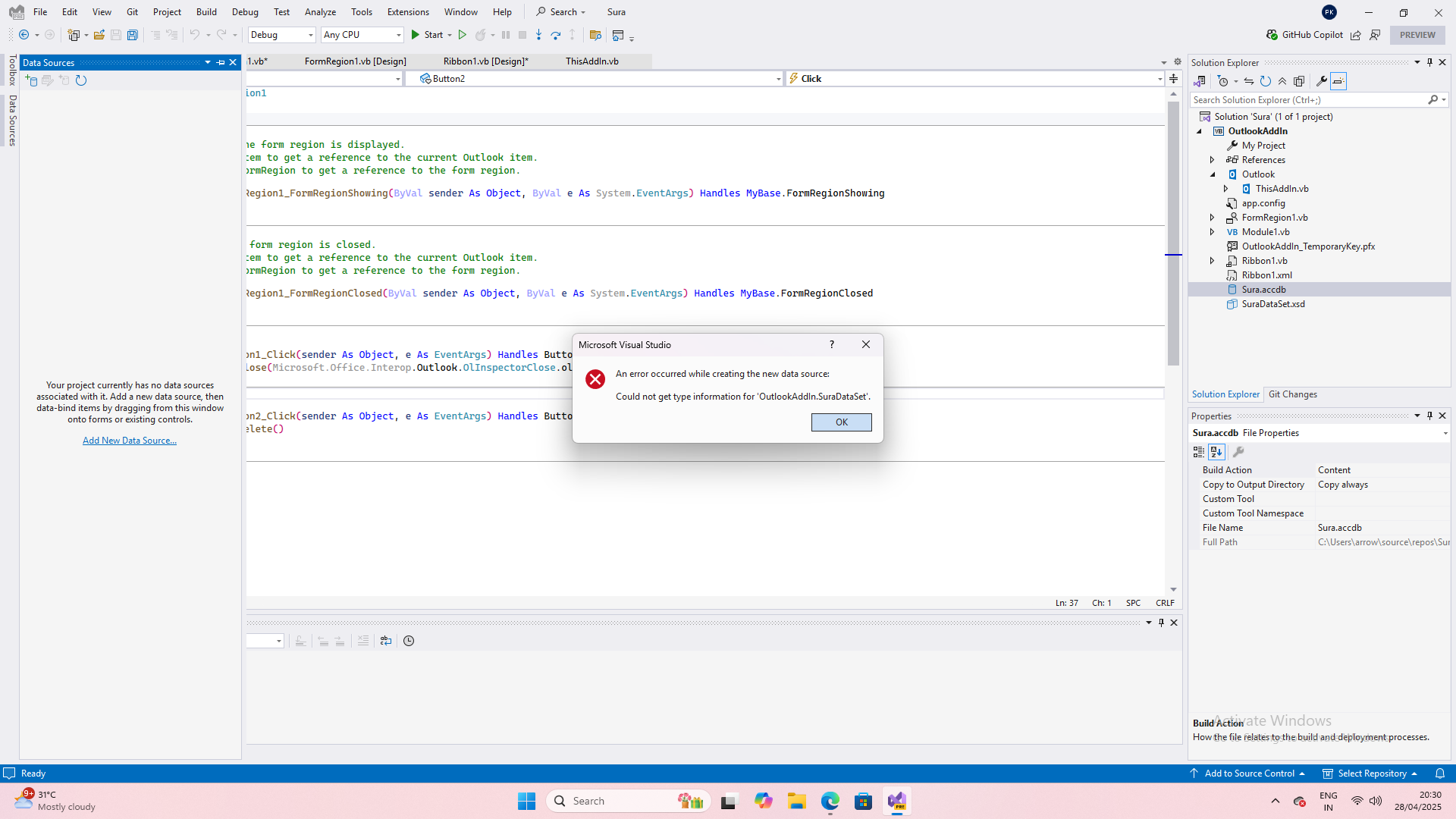Screen dimensions: 1456x819
Task: Step Over debug icon
Action: (556, 35)
